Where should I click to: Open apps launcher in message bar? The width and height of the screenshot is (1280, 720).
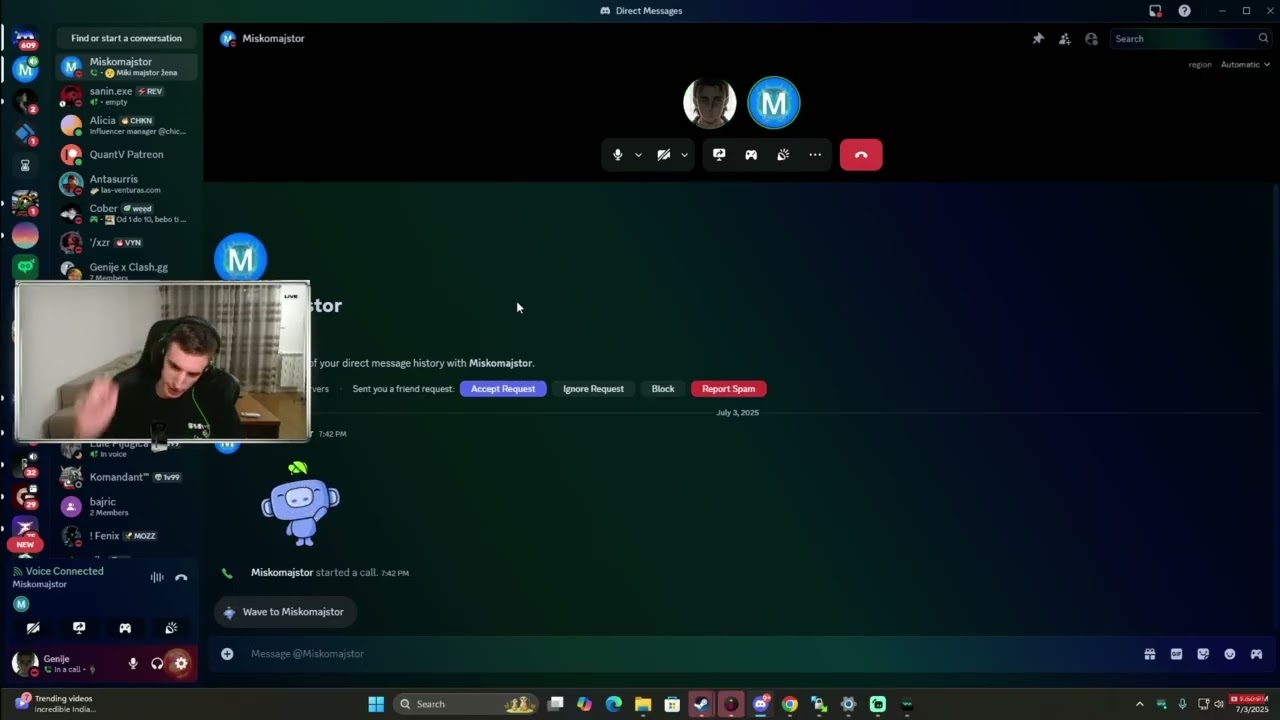click(1256, 654)
